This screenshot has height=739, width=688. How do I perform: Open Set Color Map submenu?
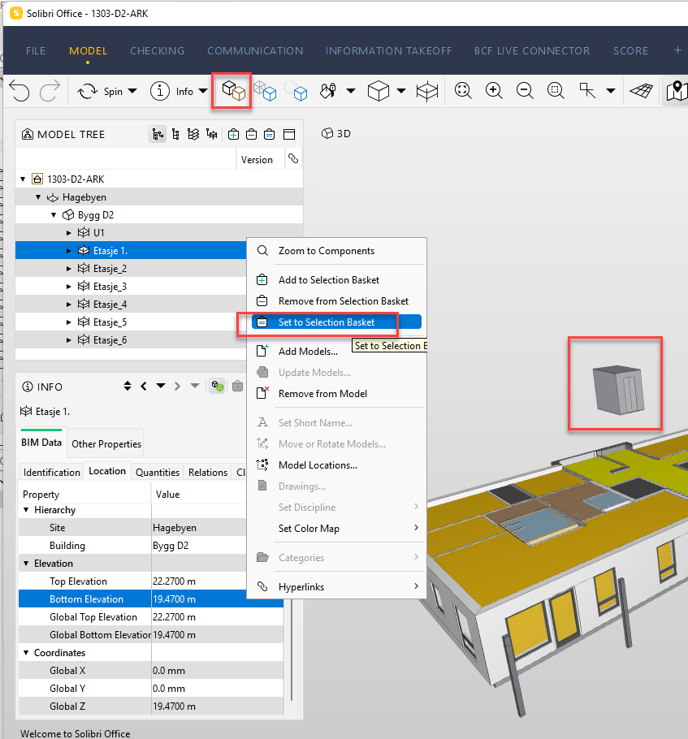pyautogui.click(x=336, y=528)
